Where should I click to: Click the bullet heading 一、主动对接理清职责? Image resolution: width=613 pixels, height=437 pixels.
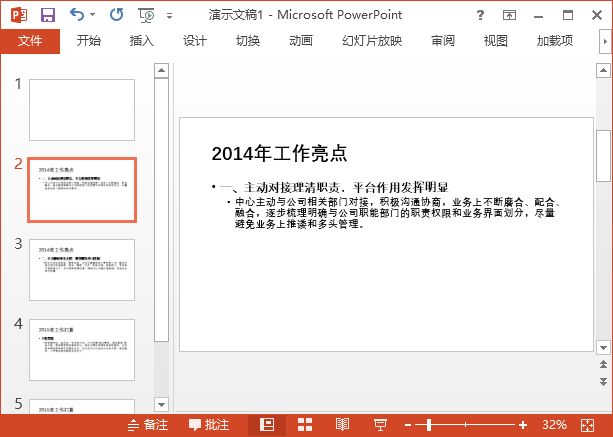[334, 188]
